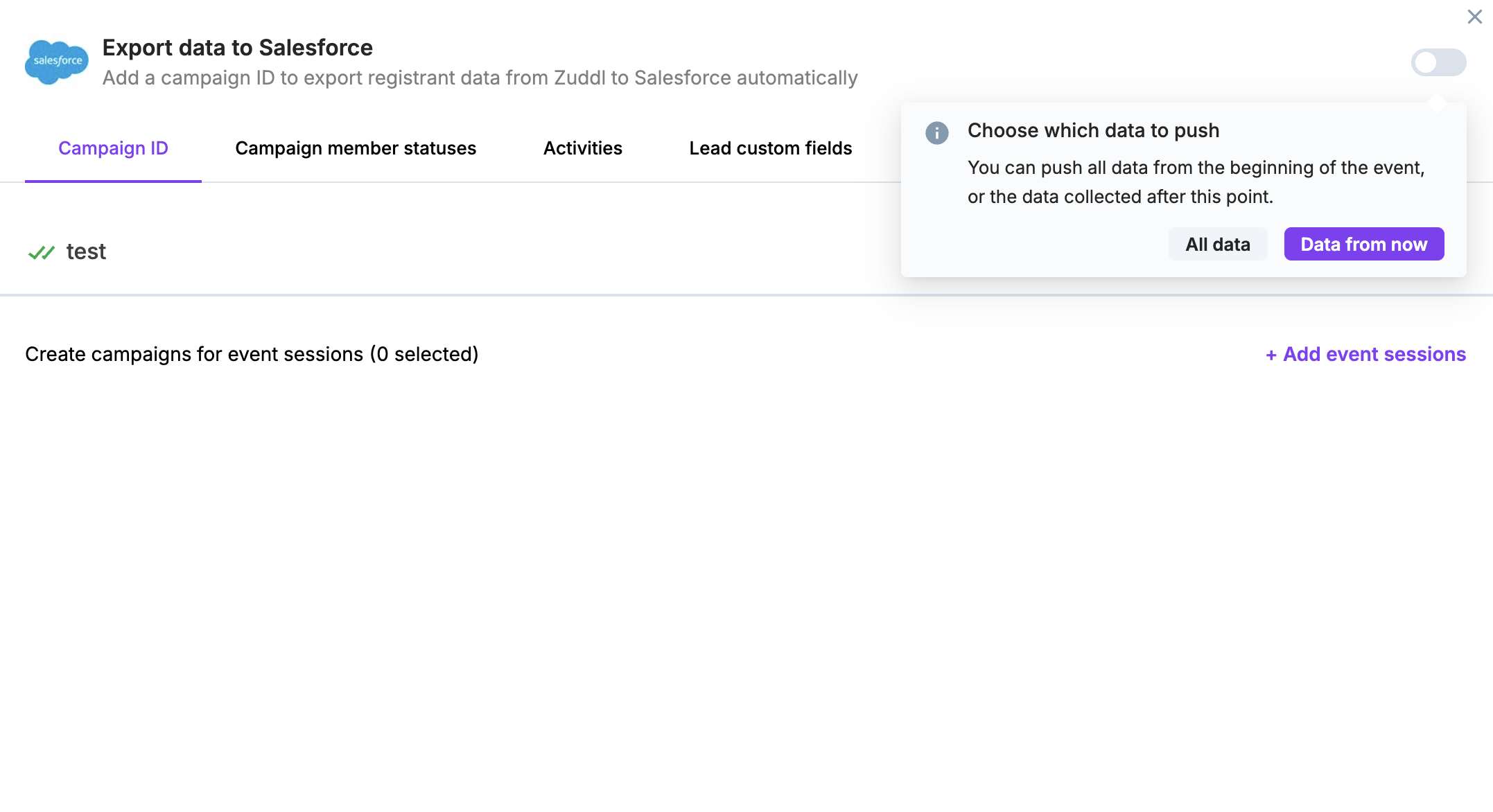Click the Add event sessions link
This screenshot has width=1493, height=812.
point(1374,354)
